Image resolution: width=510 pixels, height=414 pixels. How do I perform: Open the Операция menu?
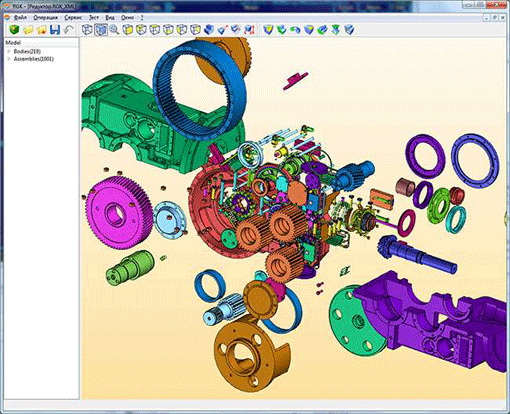tap(46, 17)
